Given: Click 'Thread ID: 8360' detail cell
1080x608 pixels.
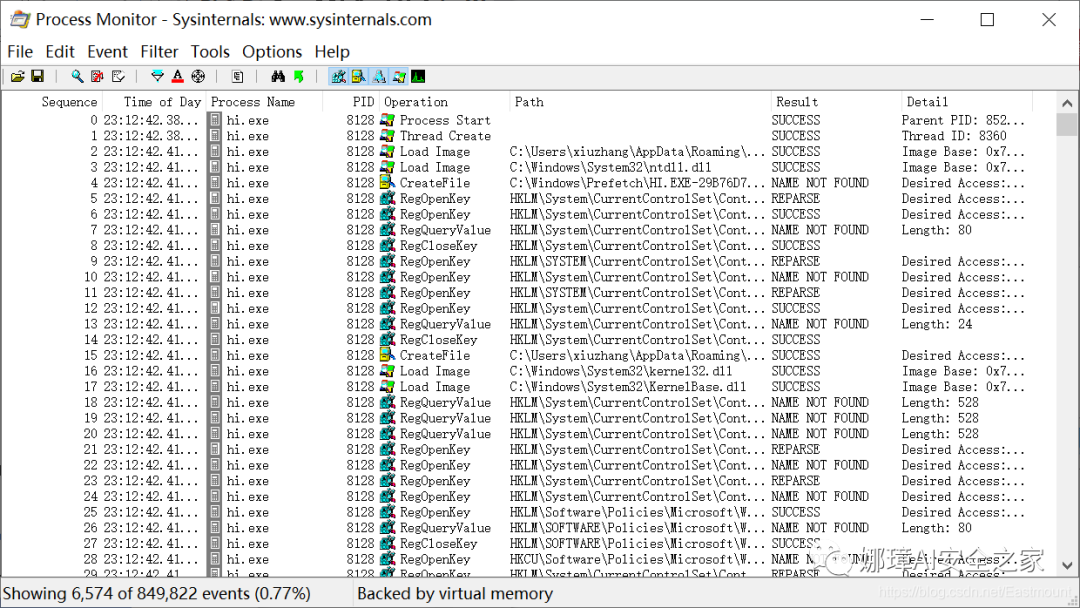Looking at the screenshot, I should (x=954, y=136).
